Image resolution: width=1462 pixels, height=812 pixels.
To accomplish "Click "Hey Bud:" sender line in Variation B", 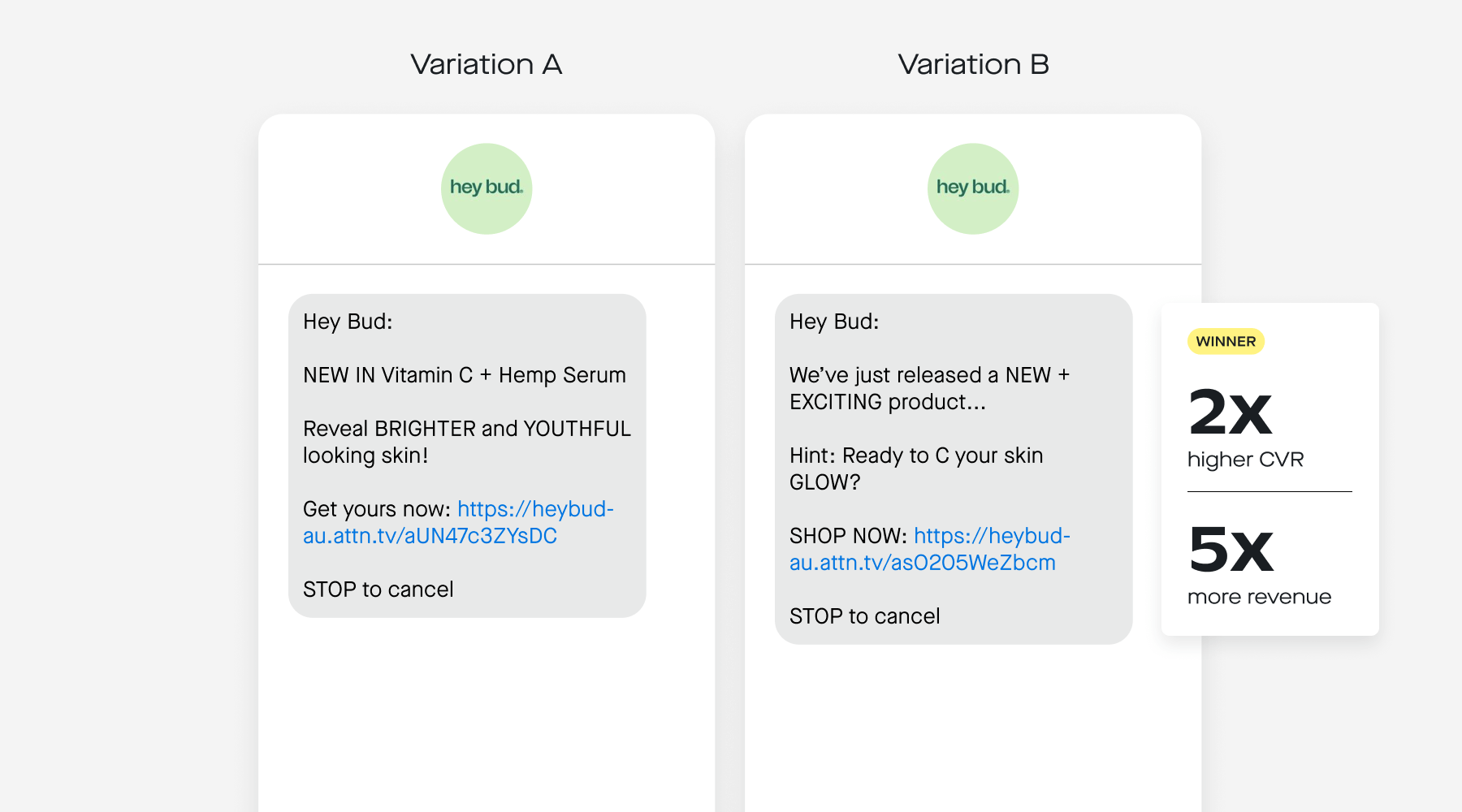I will pos(834,322).
